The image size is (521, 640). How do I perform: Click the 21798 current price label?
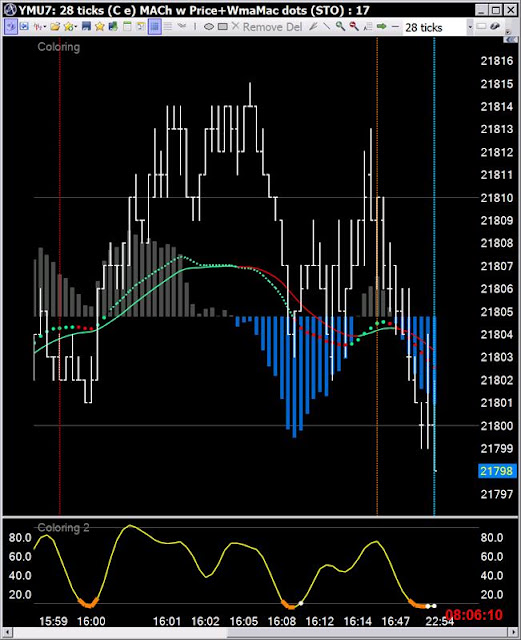(497, 471)
